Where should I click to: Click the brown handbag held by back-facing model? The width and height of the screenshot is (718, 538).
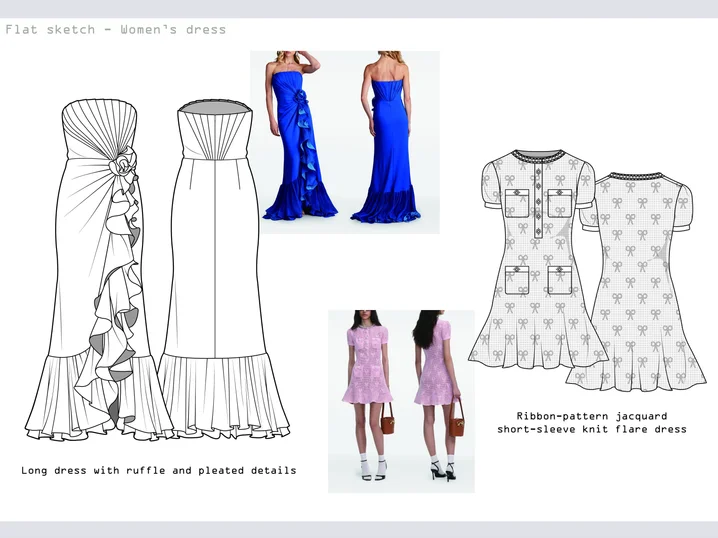(x=456, y=421)
